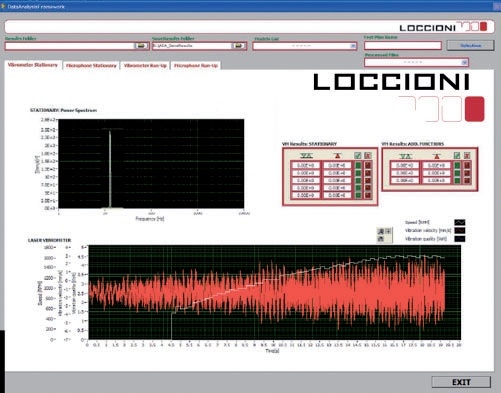Click the Vibration quality legend label
This screenshot has width=501, height=393.
pyautogui.click(x=426, y=239)
